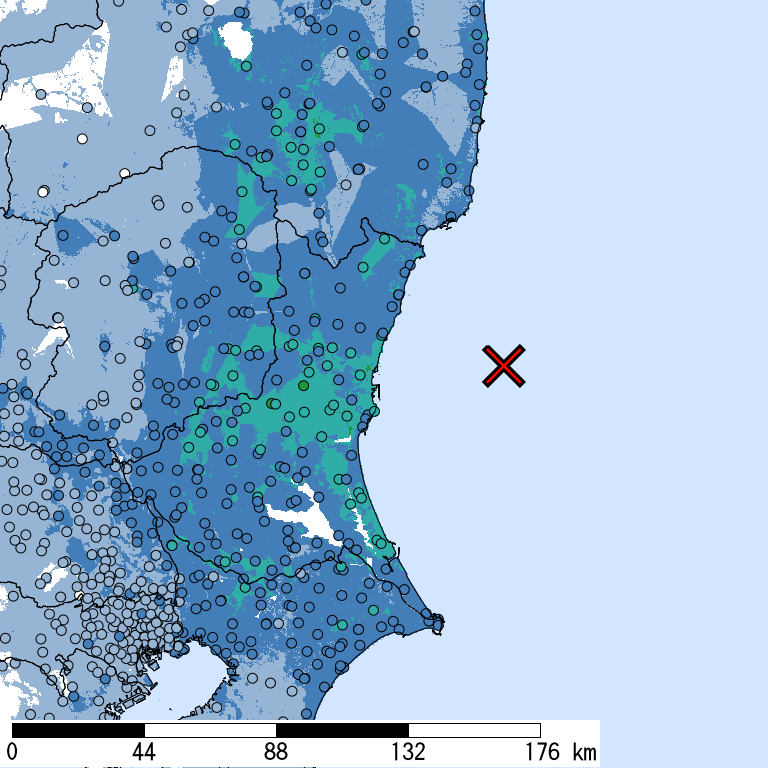
Task: Click the "88" scale bar label
Action: tap(276, 752)
